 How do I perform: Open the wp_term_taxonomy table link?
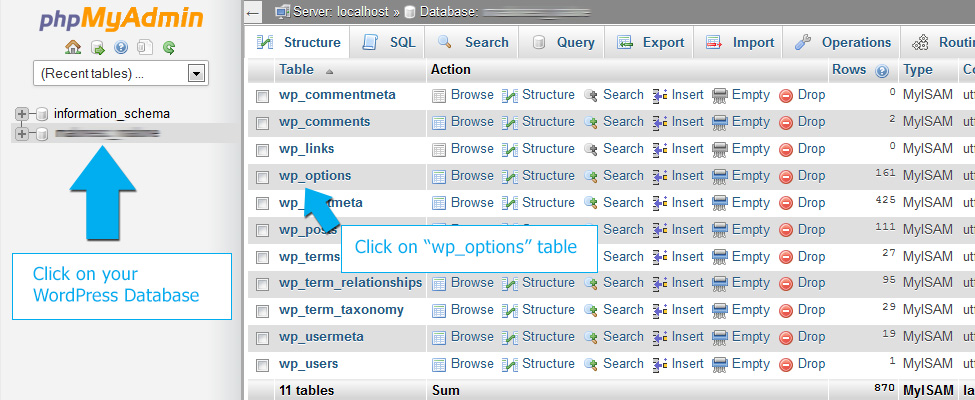(341, 309)
